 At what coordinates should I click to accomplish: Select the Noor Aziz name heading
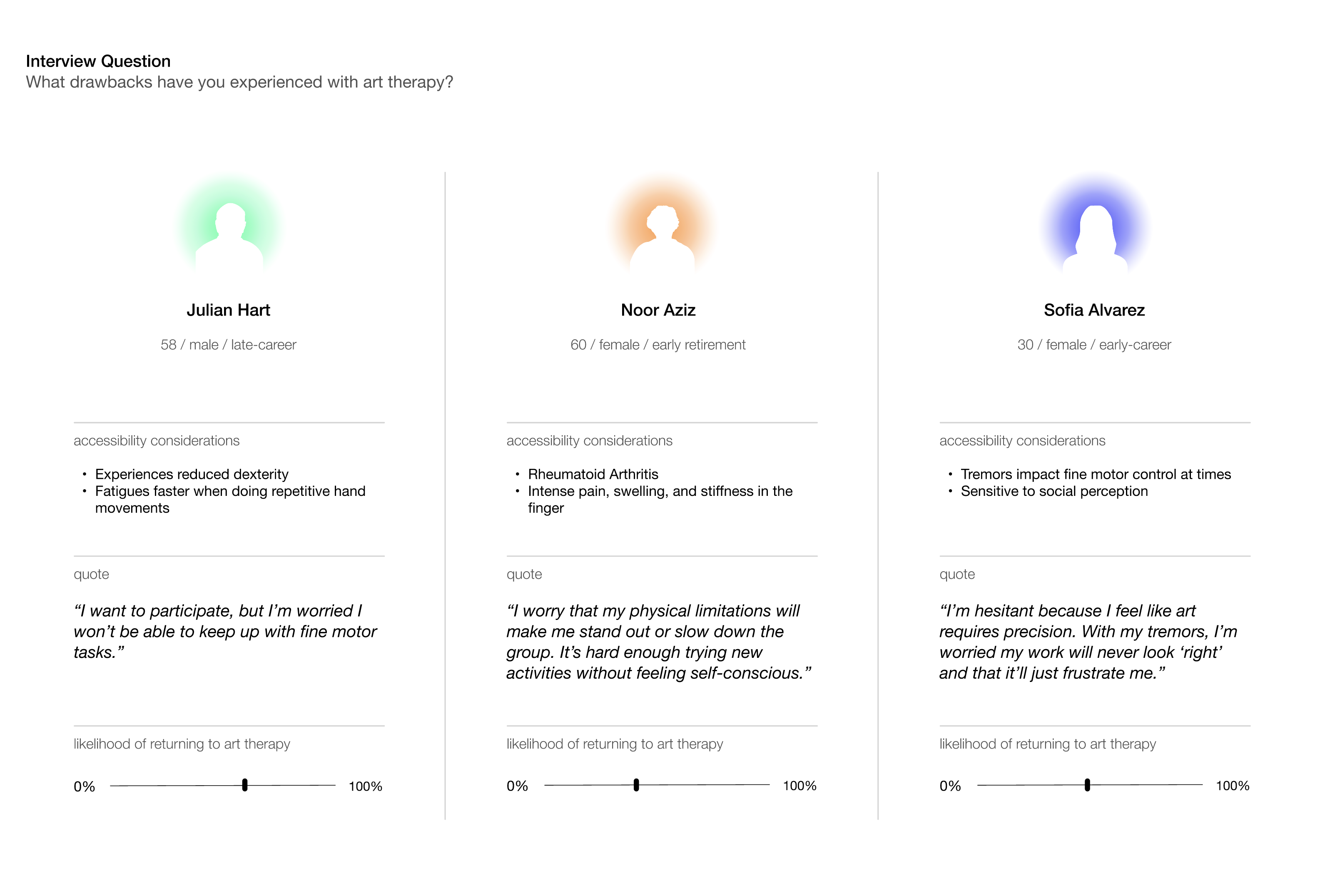pyautogui.click(x=658, y=310)
